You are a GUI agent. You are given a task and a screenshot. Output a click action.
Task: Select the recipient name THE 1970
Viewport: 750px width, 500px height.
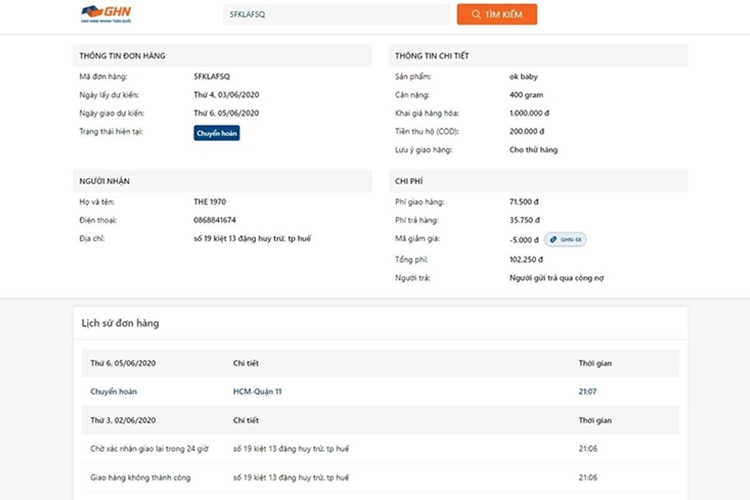click(210, 202)
